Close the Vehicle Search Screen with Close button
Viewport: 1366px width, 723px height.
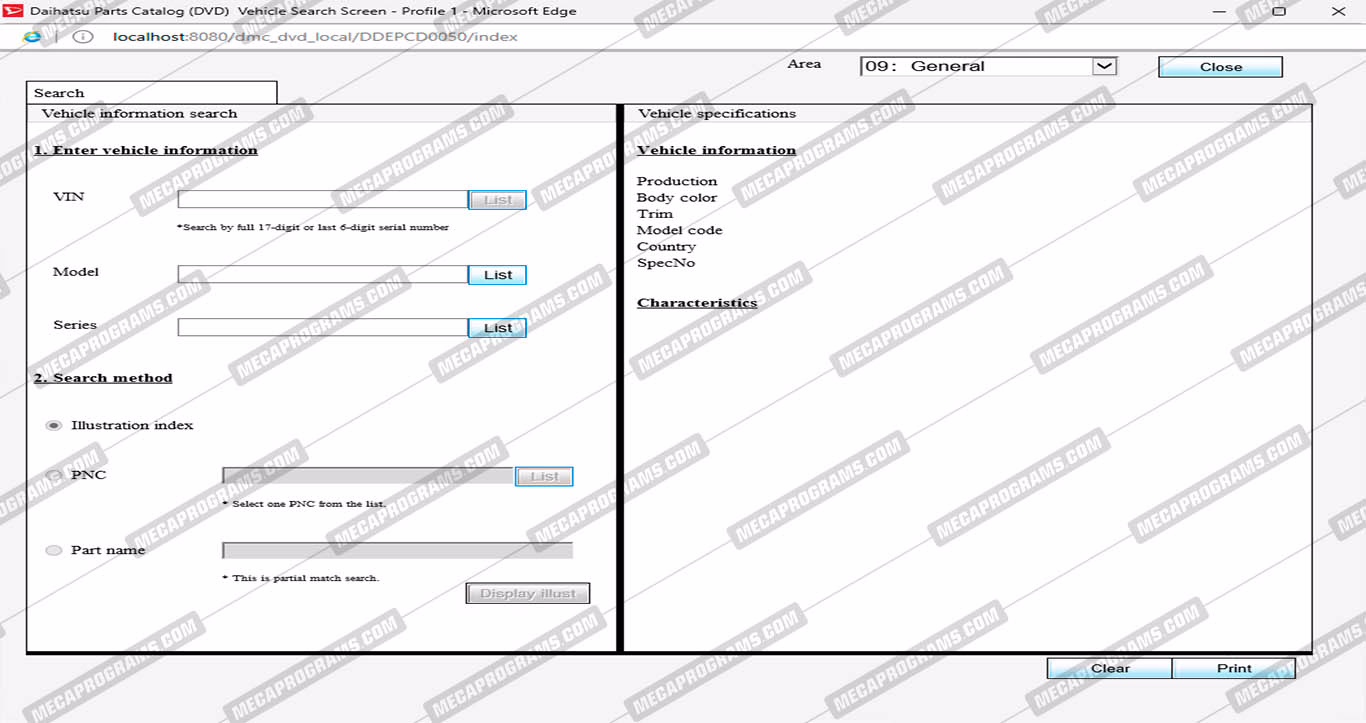1220,67
